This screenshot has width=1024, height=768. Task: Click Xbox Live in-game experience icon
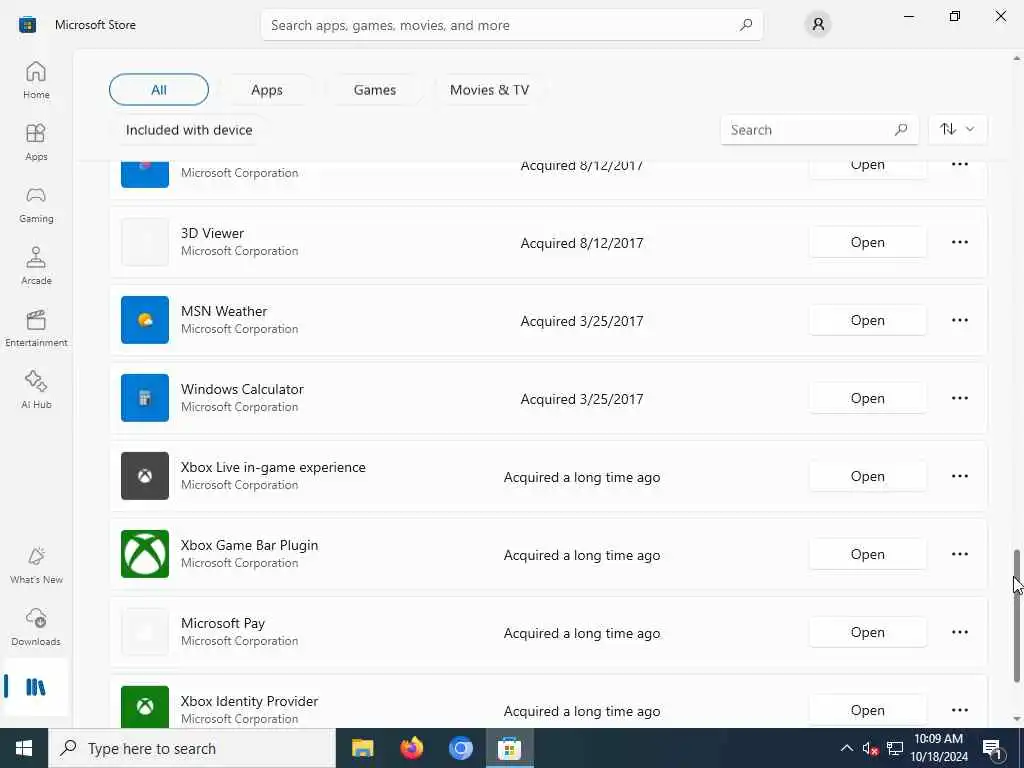(x=145, y=476)
